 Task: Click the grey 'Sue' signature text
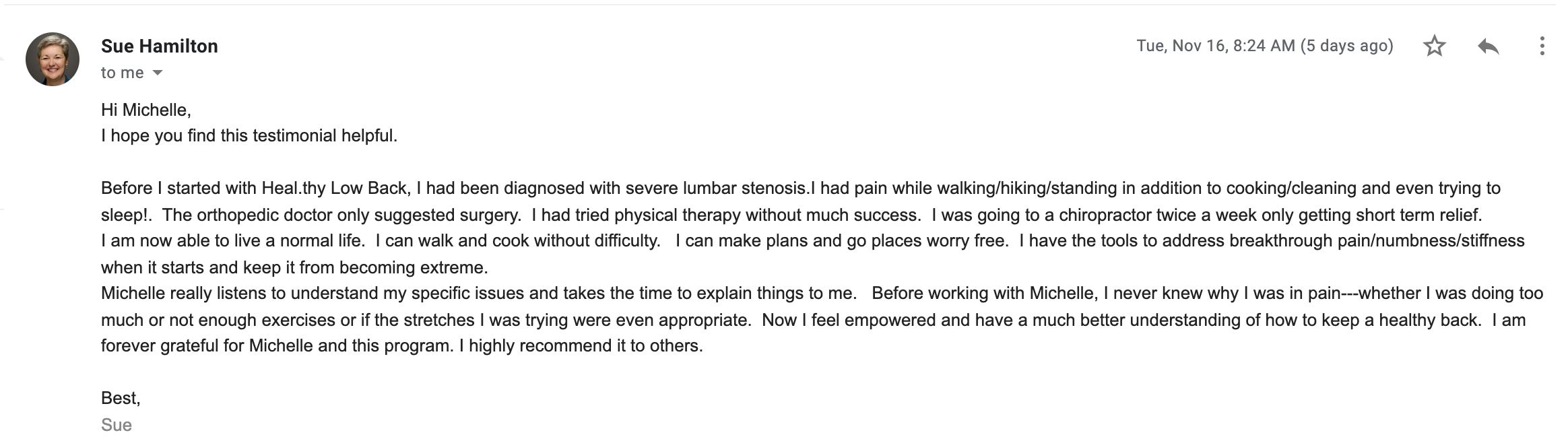[117, 425]
